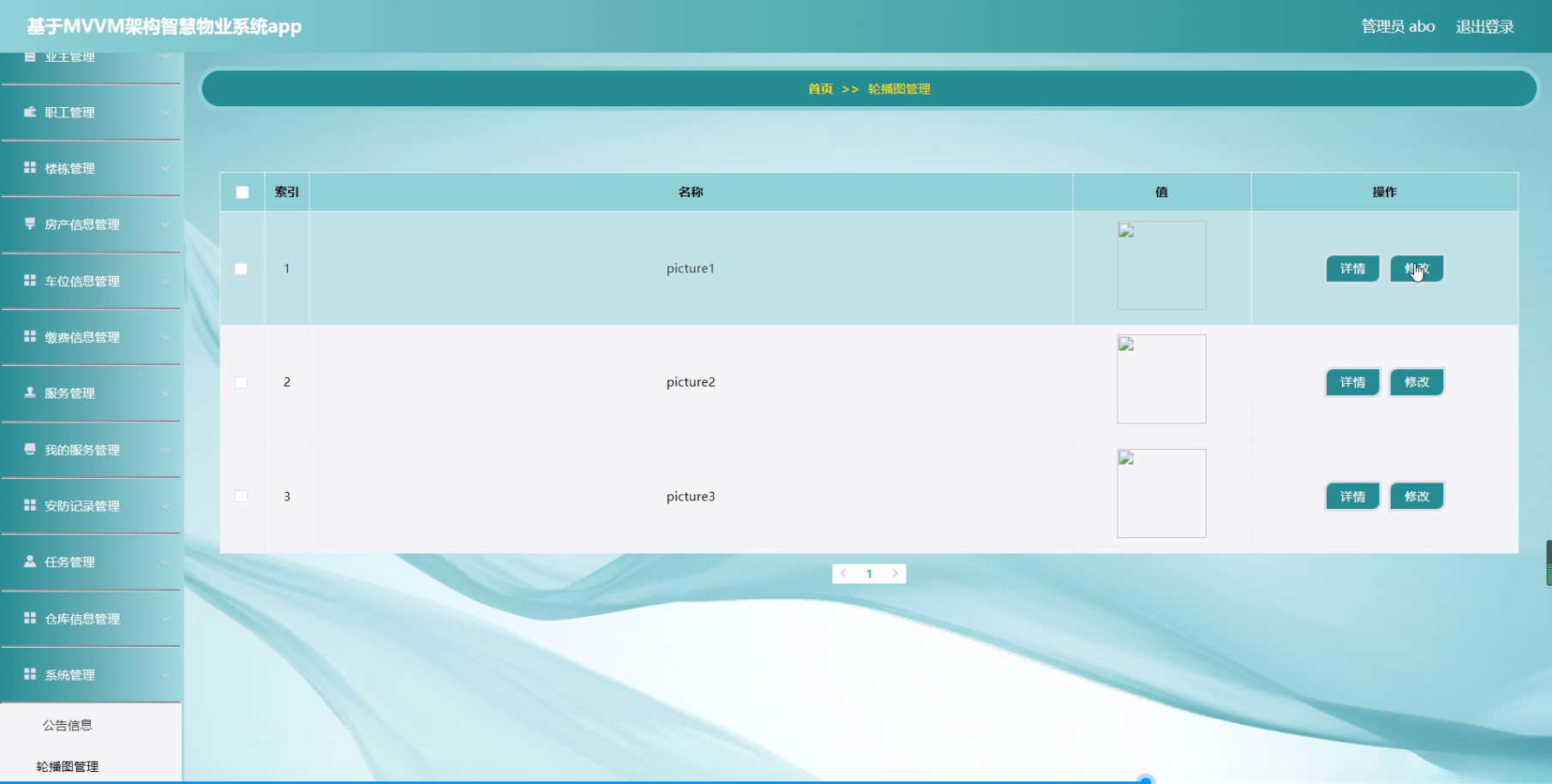1552x784 pixels.
Task: Select the 安防记录管理 sidebar icon
Action: coord(28,506)
